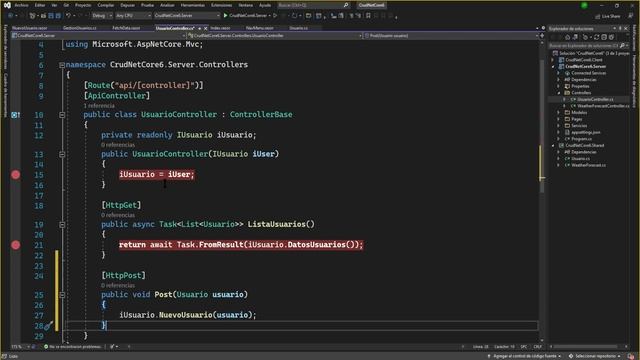Open the Any CPU platform dropdown
The height and width of the screenshot is (360, 640).
click(x=133, y=16)
